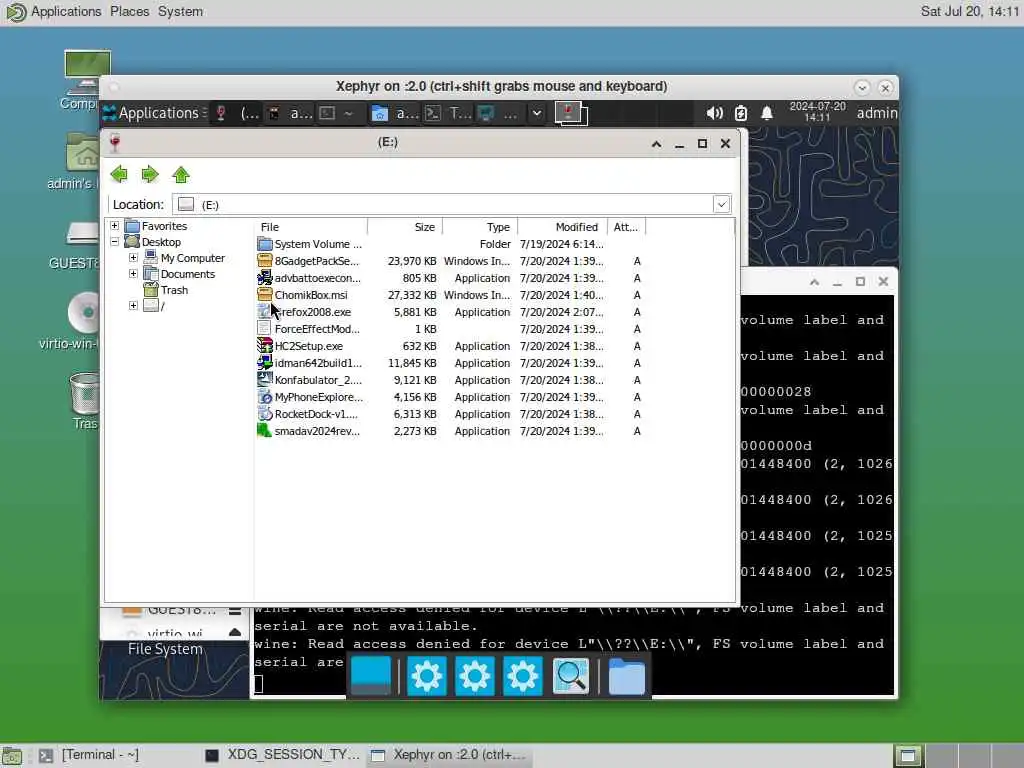
Task: Click the firefox2008.exe file name
Action: click(x=313, y=312)
